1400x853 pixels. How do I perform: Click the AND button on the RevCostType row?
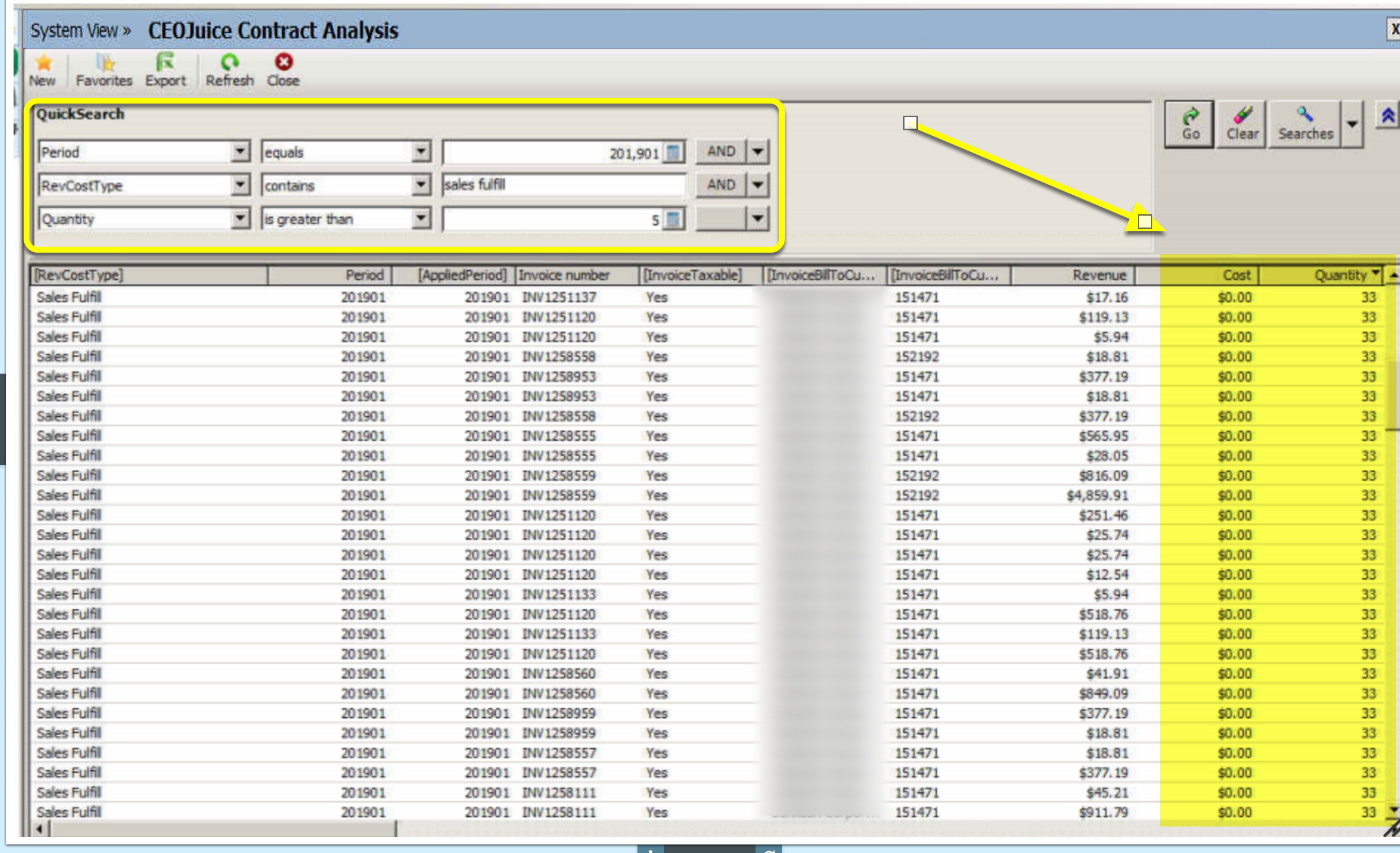(x=721, y=185)
